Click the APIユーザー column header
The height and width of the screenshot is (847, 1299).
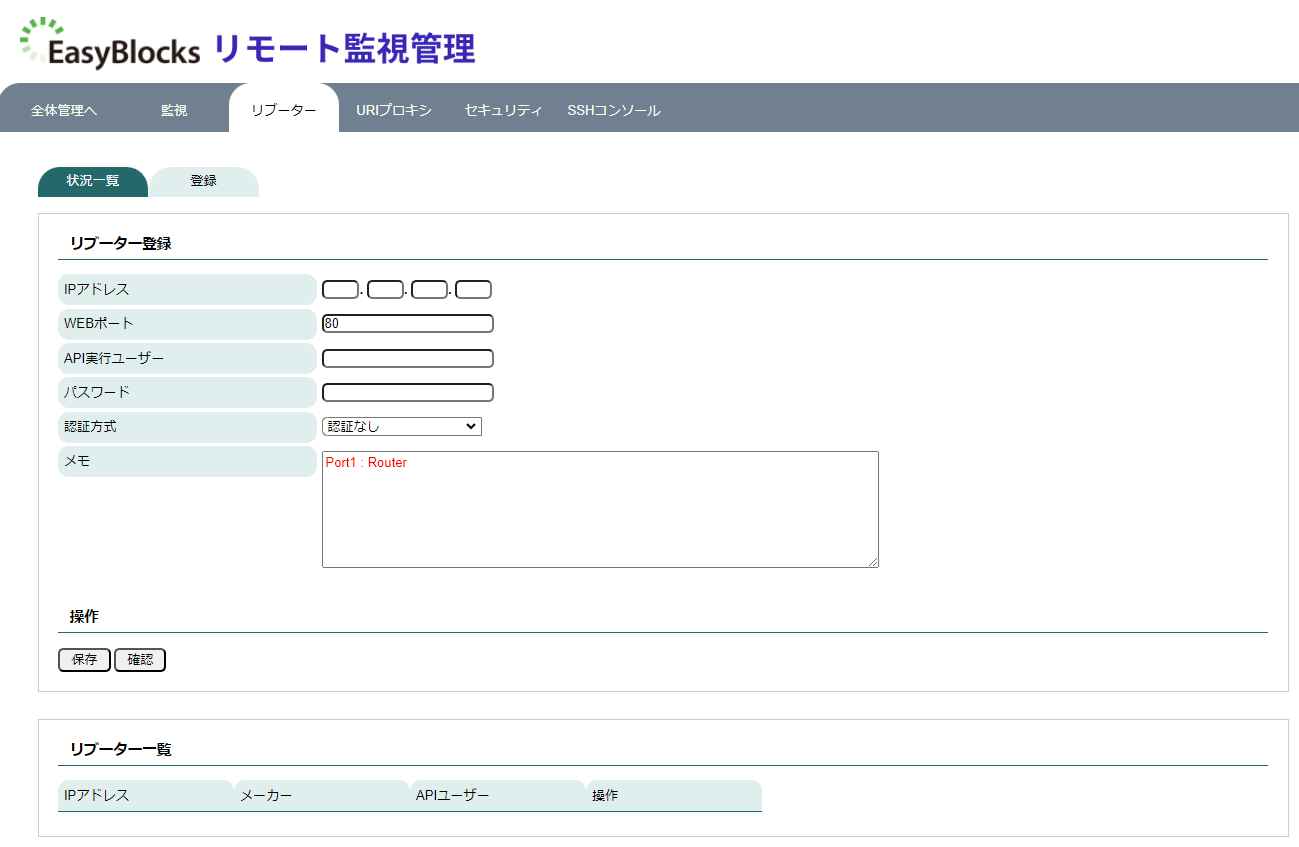[x=498, y=796]
